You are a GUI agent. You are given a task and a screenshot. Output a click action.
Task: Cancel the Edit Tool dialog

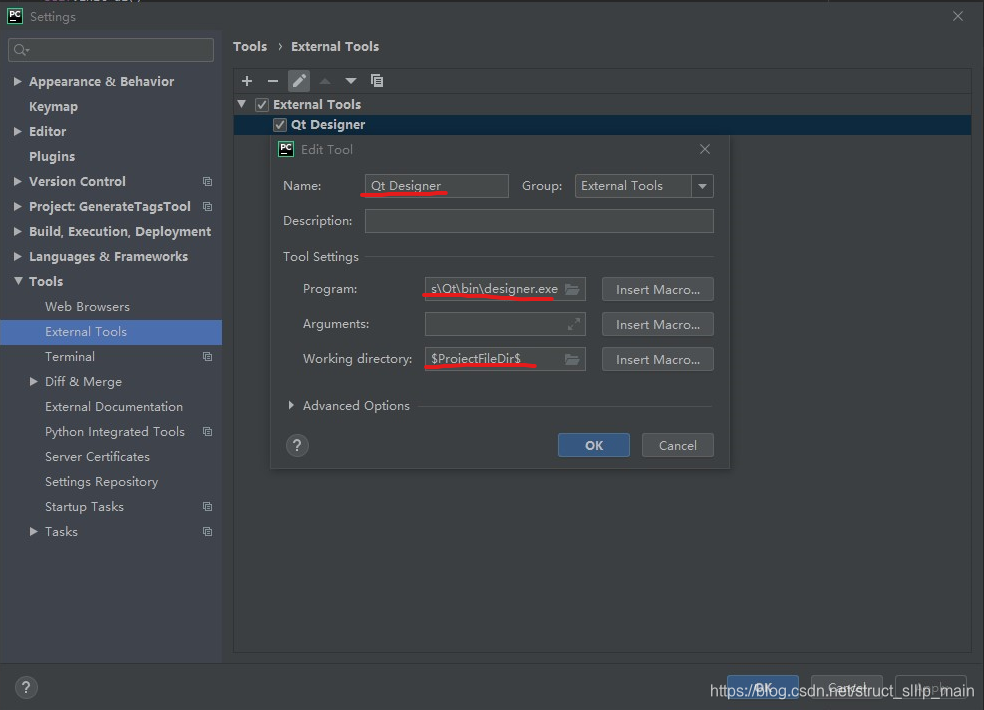click(678, 446)
